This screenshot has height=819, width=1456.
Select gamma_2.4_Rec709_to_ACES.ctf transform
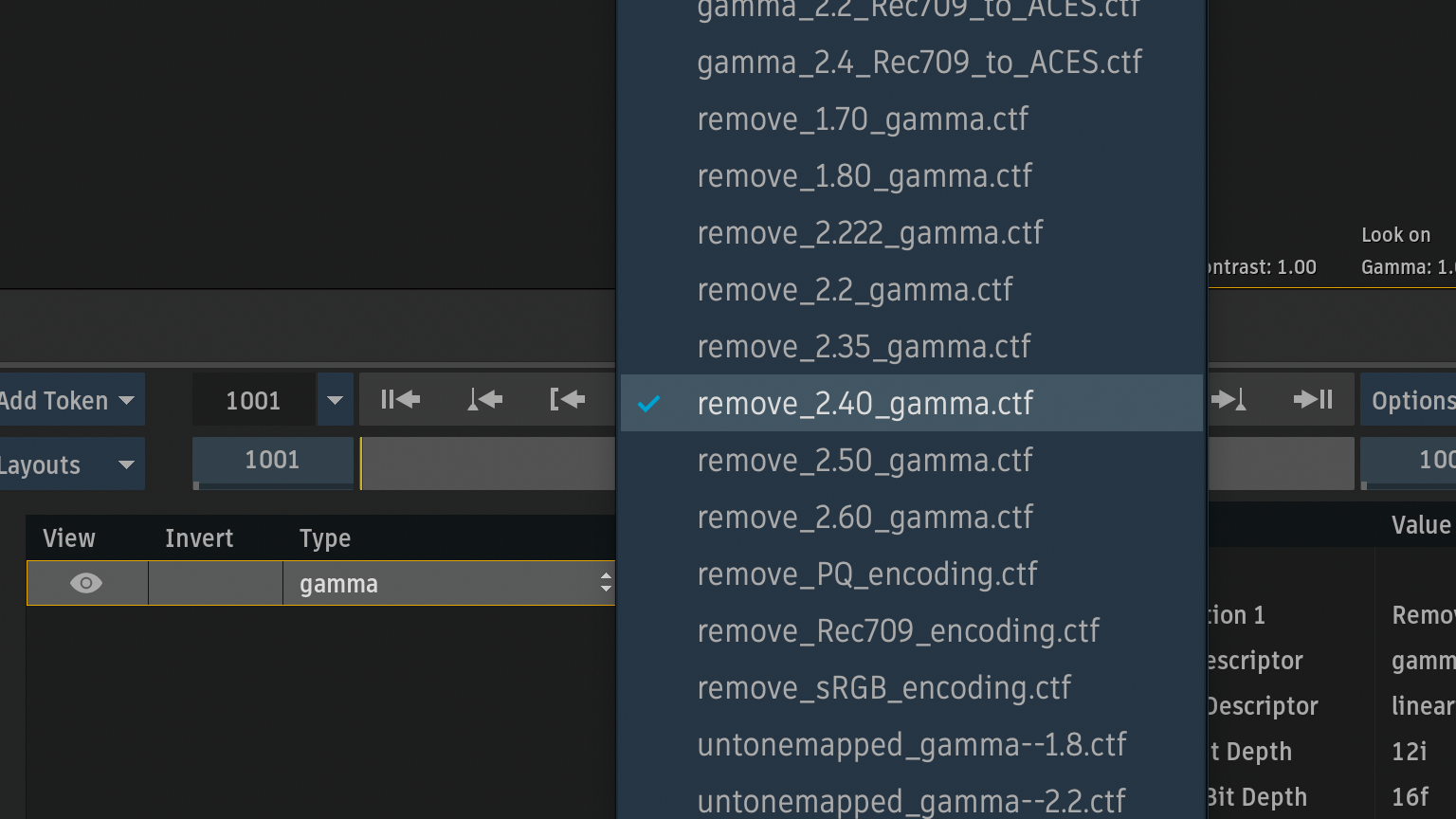[x=919, y=63]
